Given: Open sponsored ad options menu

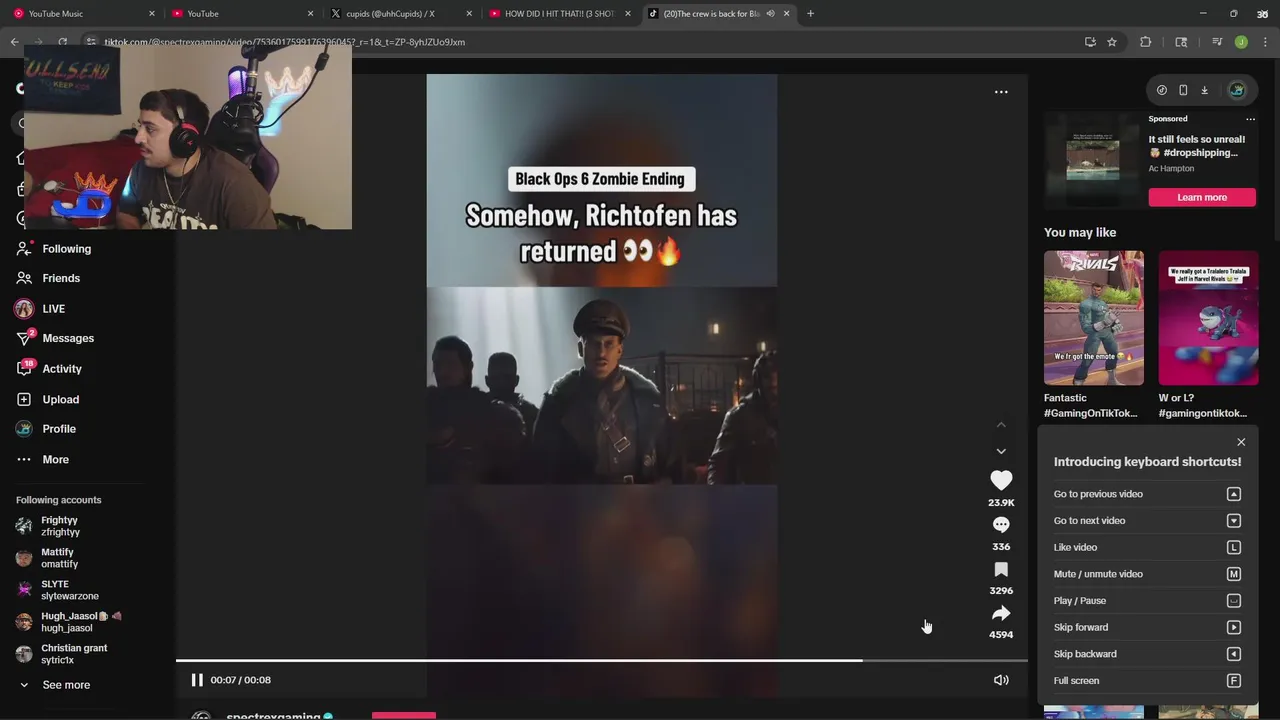Looking at the screenshot, I should [1250, 119].
